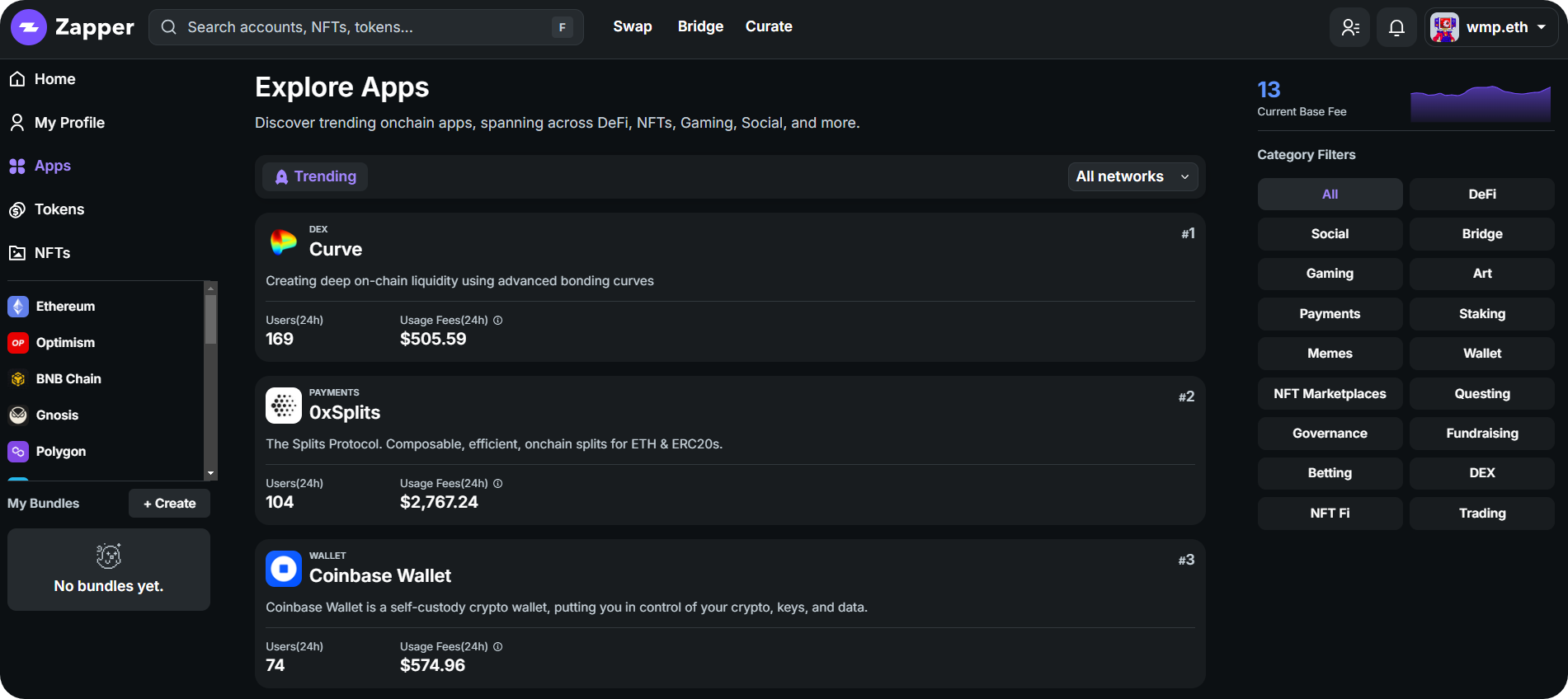The width and height of the screenshot is (1568, 699).
Task: Click the + Create bundle button
Action: 169,504
